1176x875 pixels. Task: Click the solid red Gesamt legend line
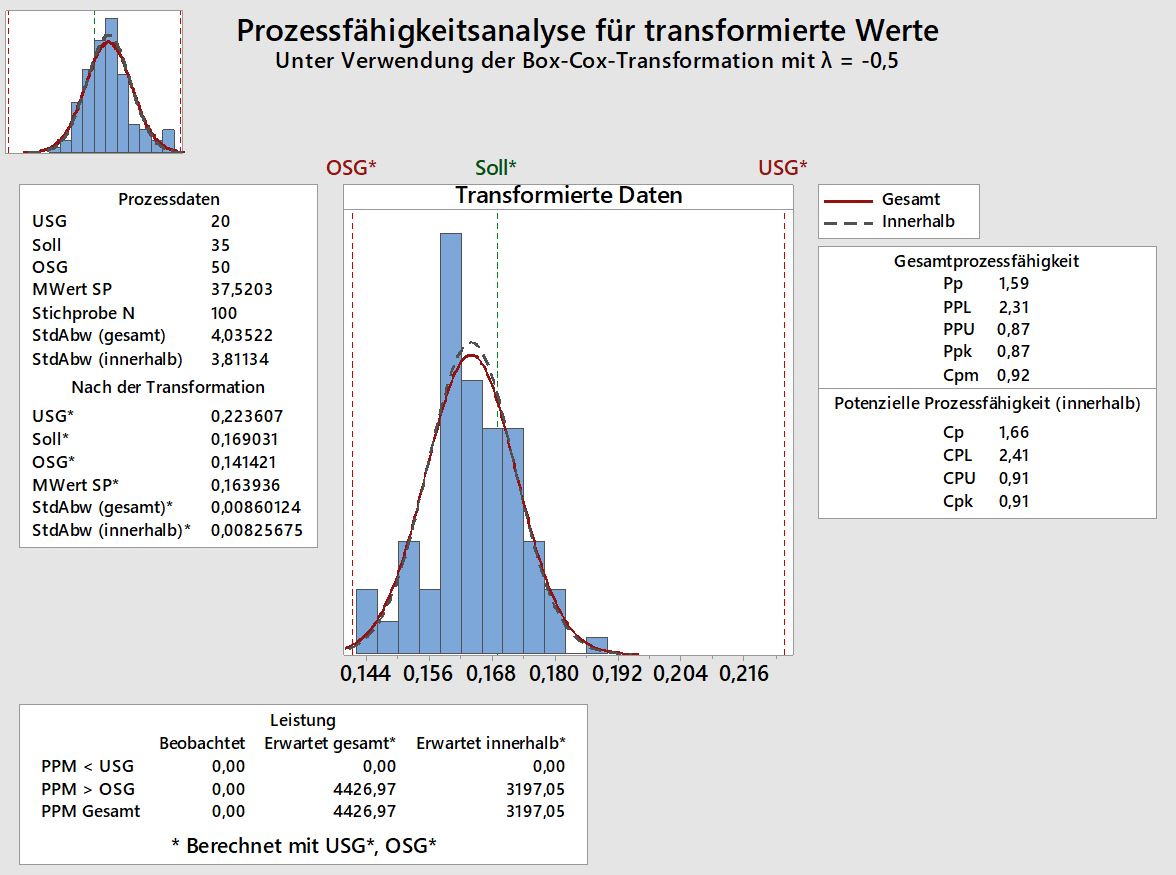[850, 200]
